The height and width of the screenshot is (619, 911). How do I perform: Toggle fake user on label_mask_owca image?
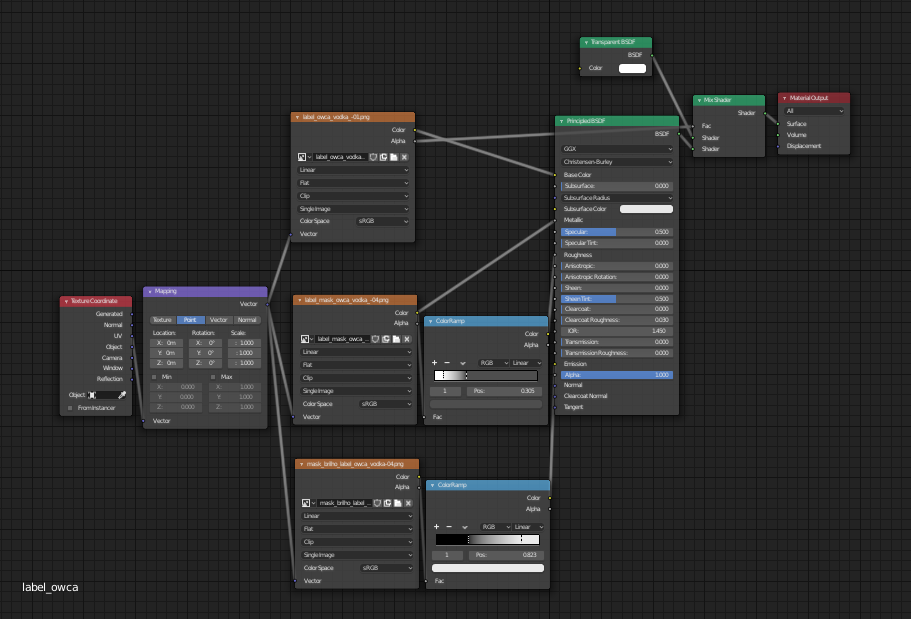click(376, 339)
